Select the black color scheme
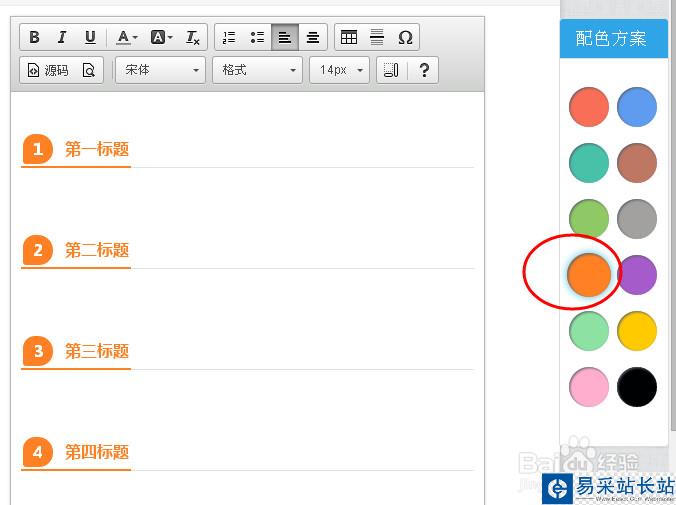The width and height of the screenshot is (676, 505). (637, 387)
